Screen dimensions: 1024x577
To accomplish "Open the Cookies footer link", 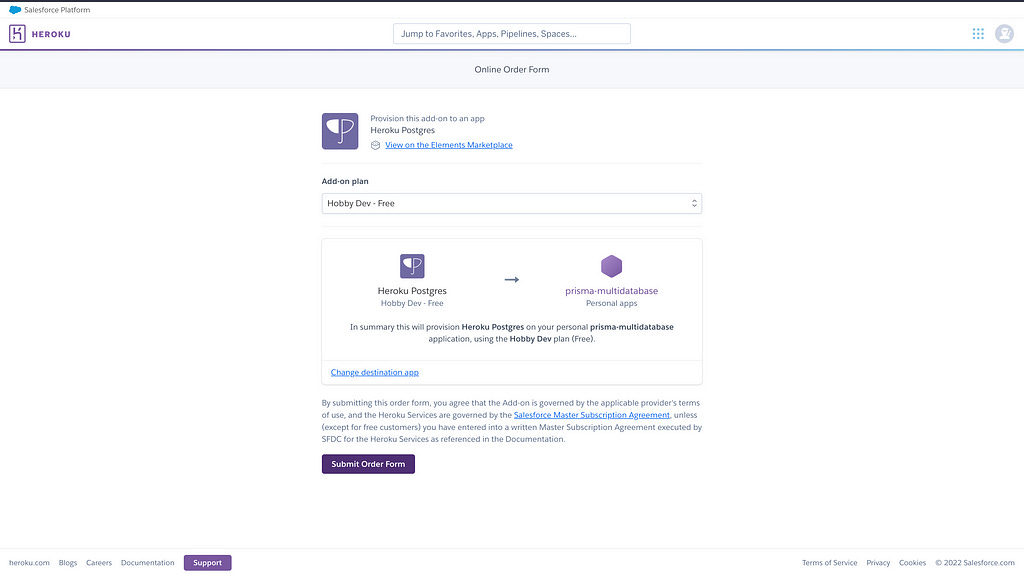I will (x=912, y=563).
